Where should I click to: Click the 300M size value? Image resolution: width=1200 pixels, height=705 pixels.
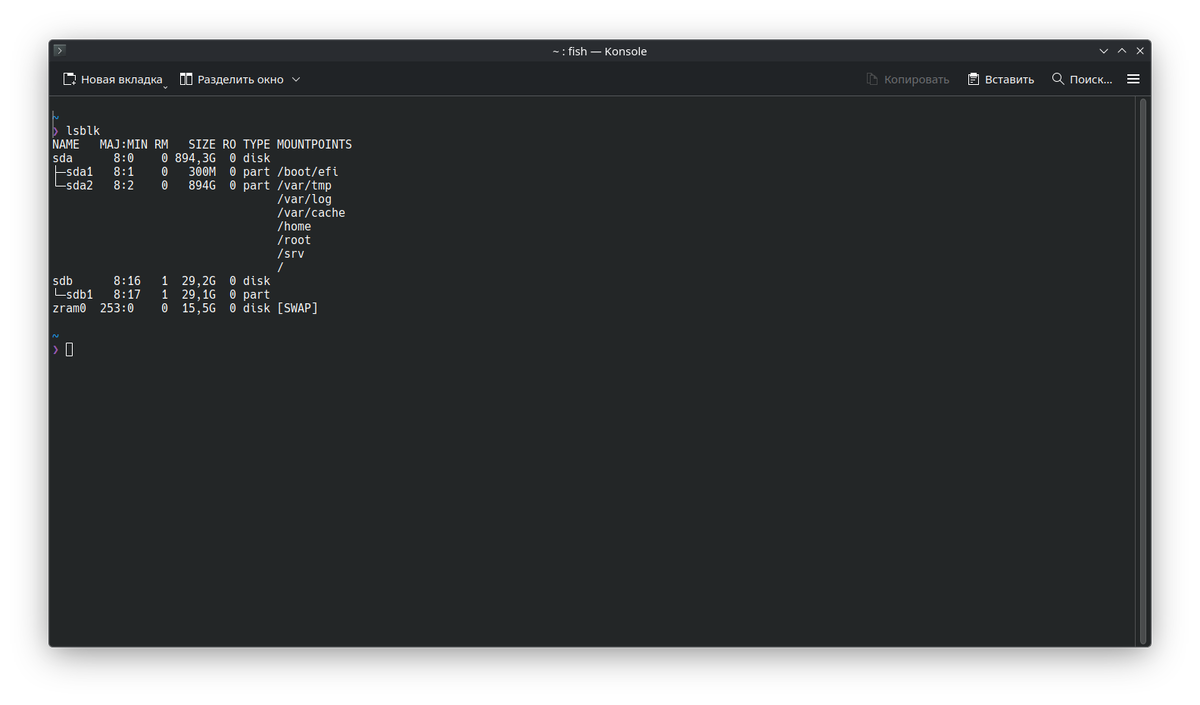pos(202,172)
